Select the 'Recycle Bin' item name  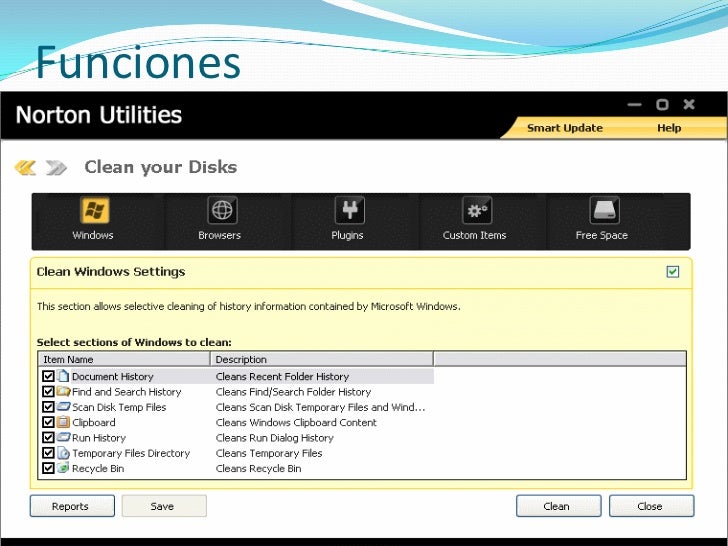[98, 468]
